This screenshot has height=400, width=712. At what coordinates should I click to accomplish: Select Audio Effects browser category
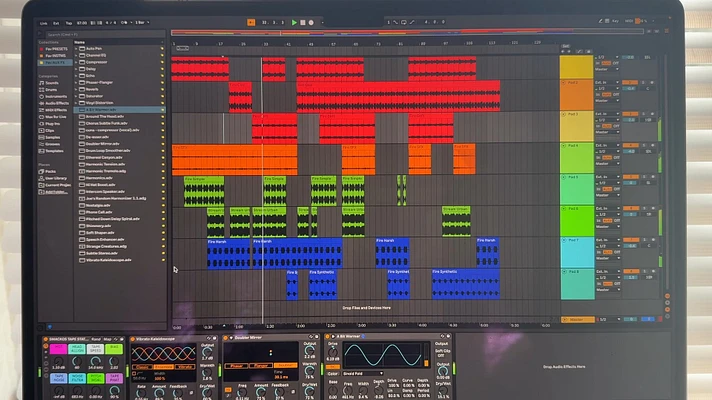coord(57,103)
